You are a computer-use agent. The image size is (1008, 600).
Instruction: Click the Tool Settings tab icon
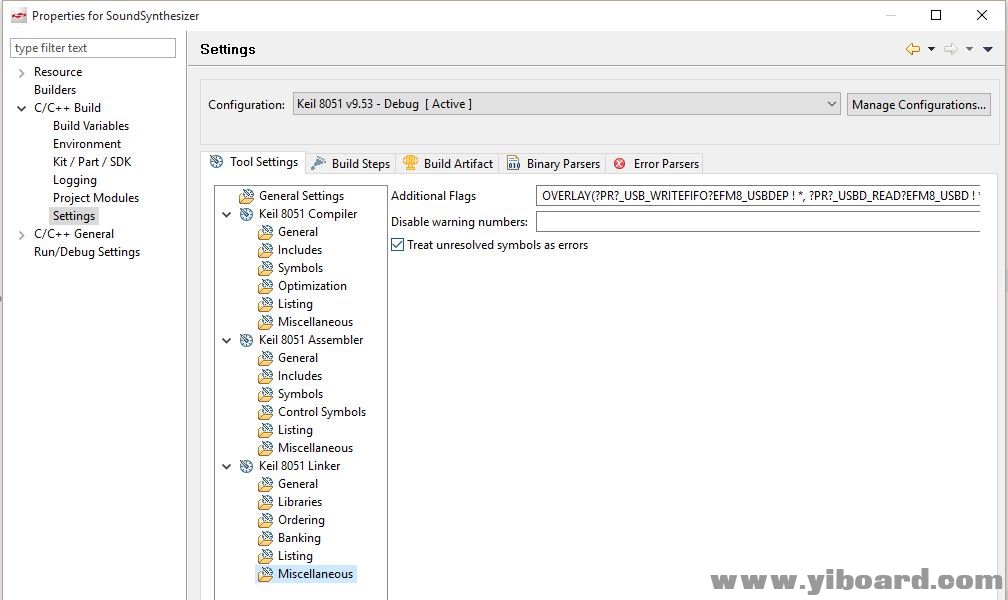(217, 162)
